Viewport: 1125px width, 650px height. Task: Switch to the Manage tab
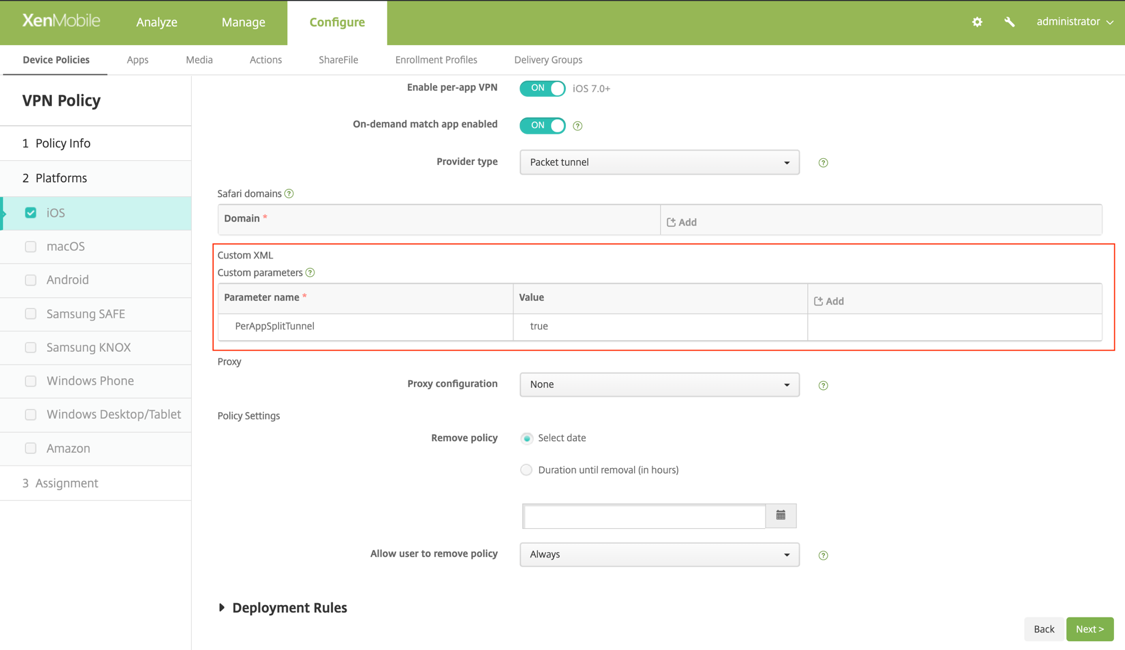pyautogui.click(x=243, y=22)
